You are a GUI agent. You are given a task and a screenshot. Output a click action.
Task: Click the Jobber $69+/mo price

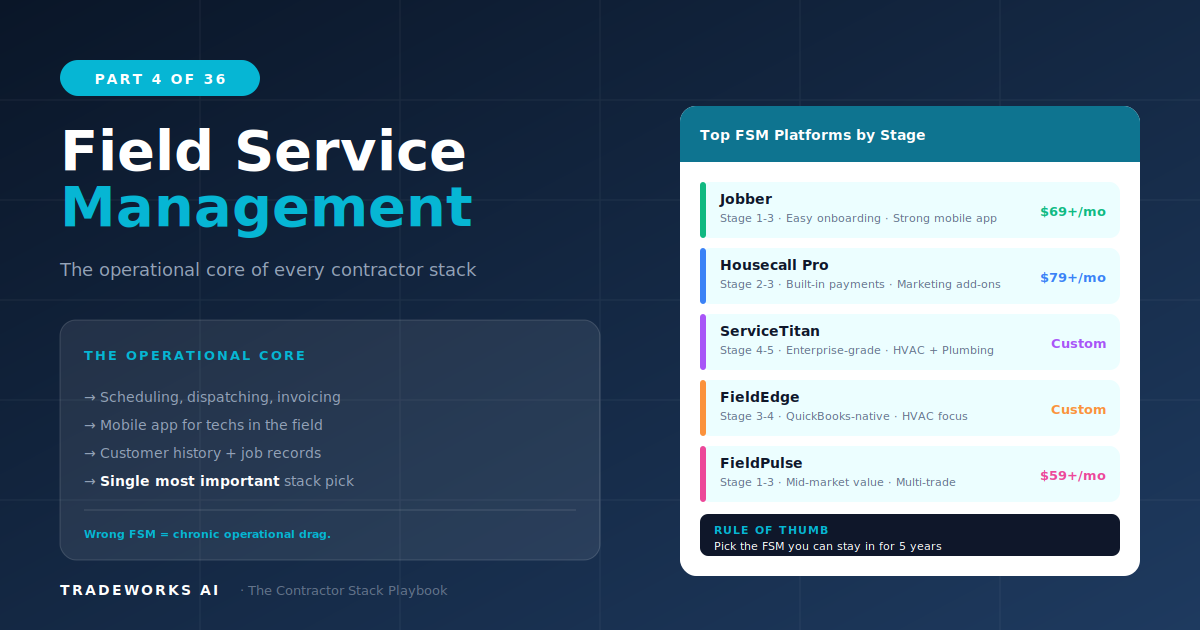pos(1073,212)
